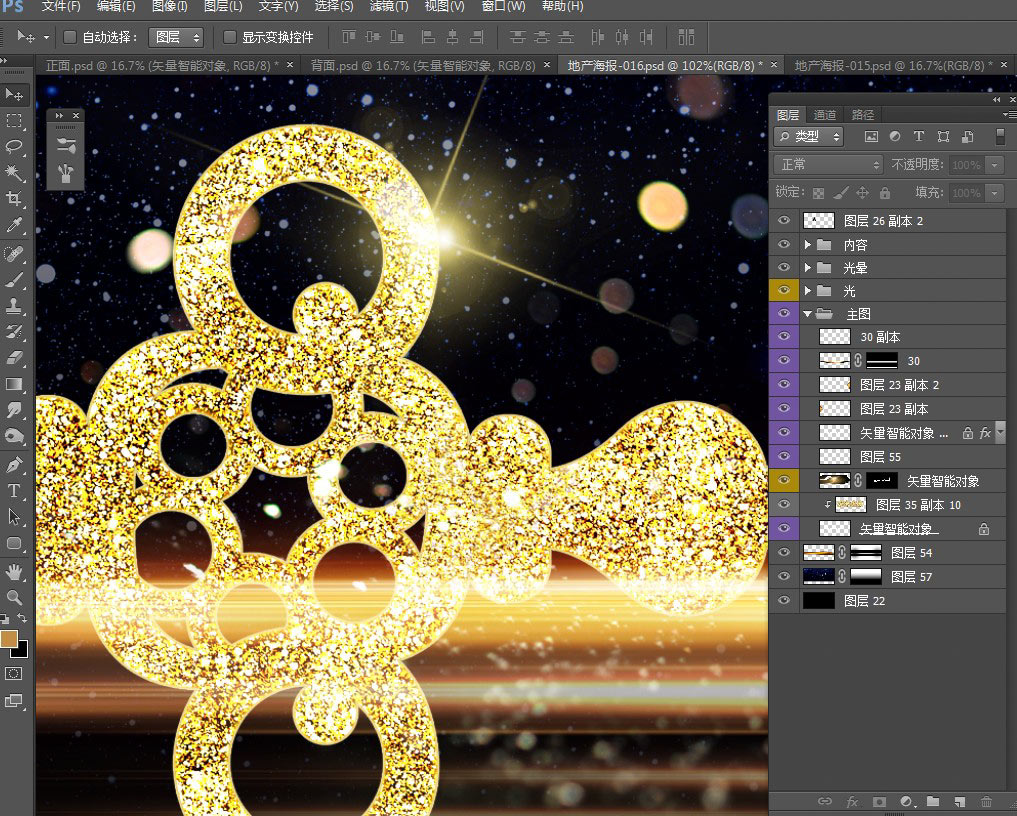The image size is (1017, 816).
Task: Open the blend mode dropdown 正常
Action: coord(828,165)
